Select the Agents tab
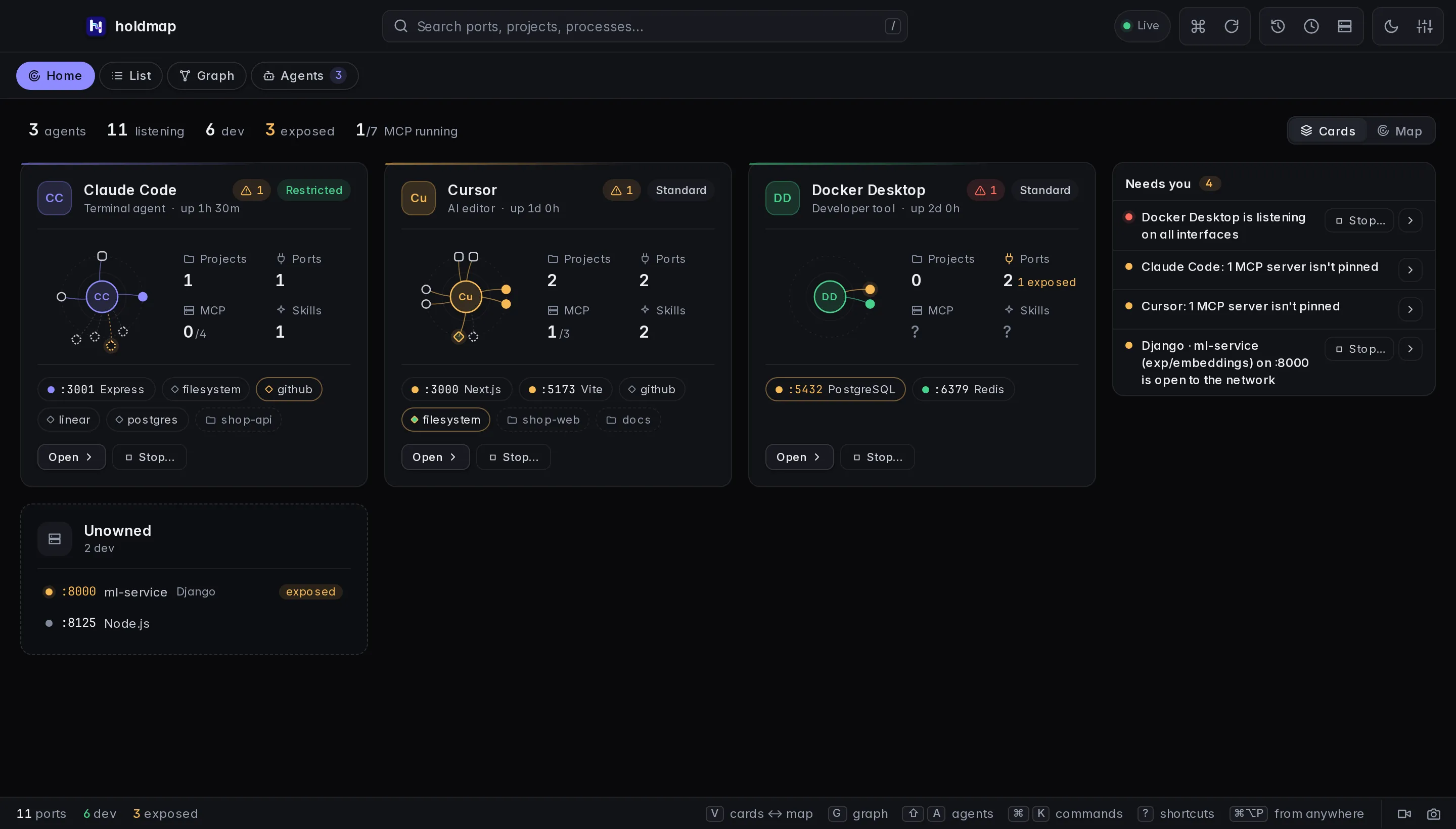The image size is (1456, 829). [x=305, y=76]
